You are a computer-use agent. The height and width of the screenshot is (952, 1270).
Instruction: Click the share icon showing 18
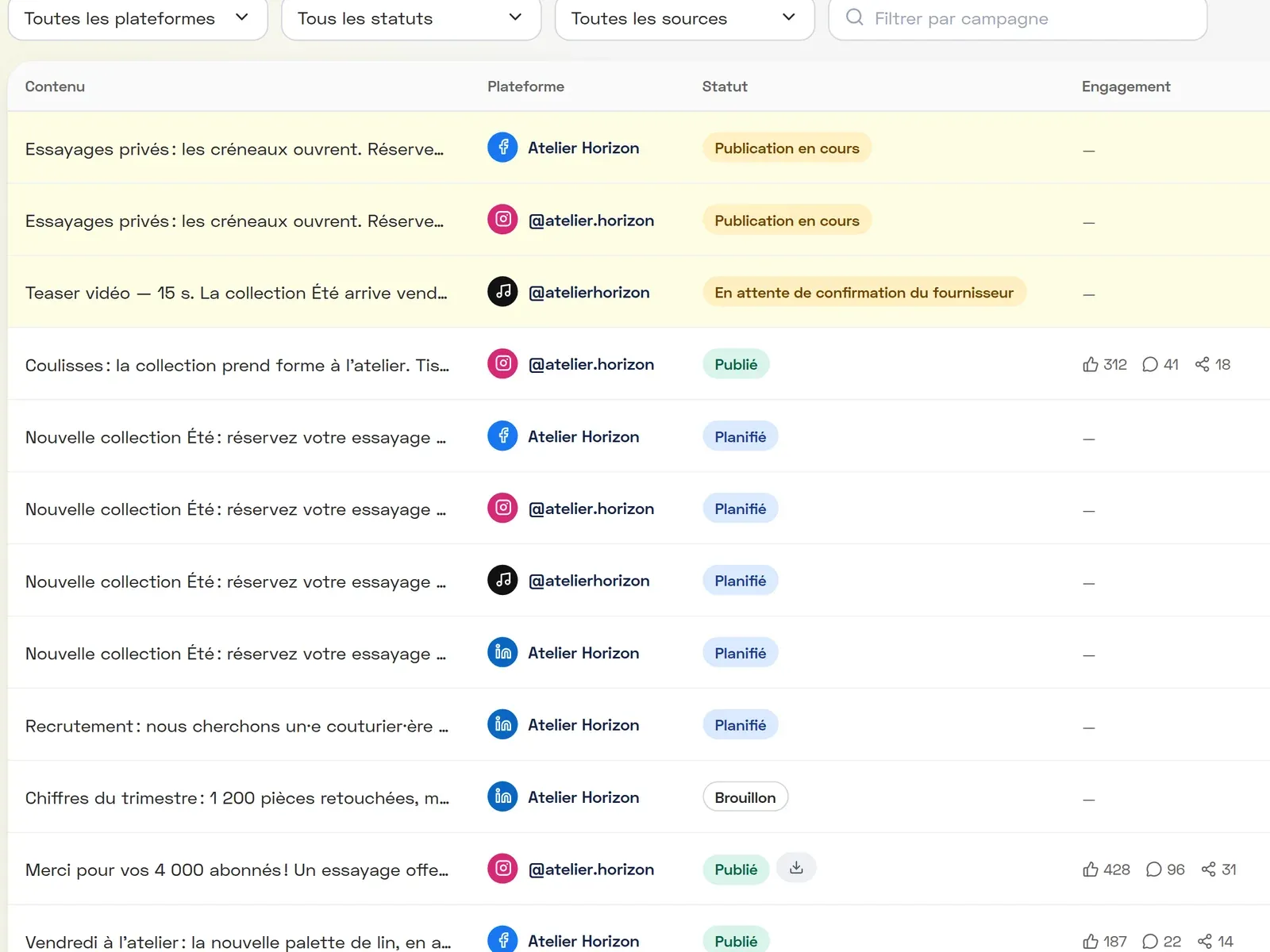tap(1203, 364)
